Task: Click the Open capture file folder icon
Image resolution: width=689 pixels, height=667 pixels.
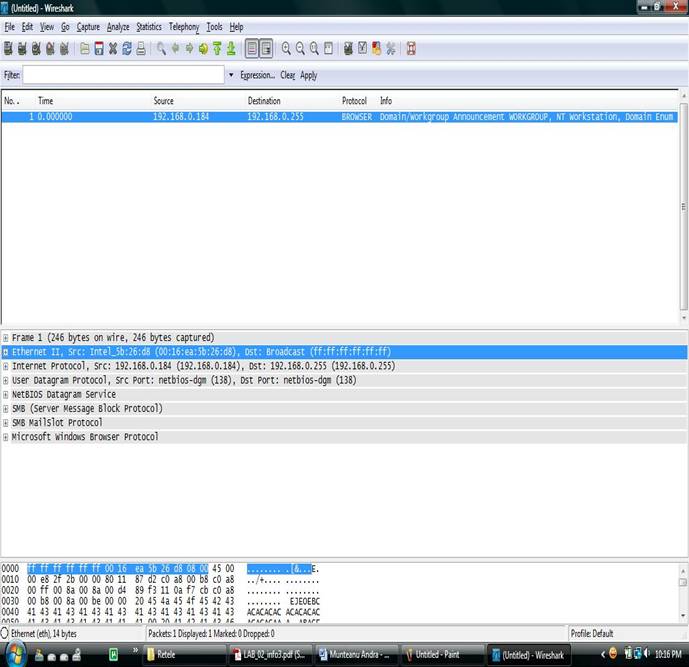Action: click(85, 48)
